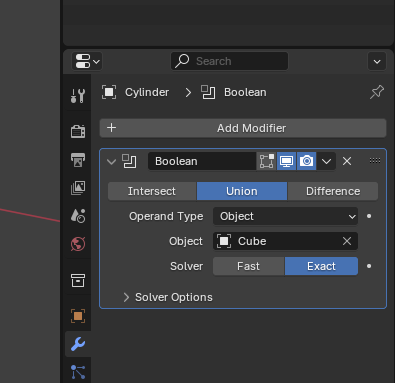Image resolution: width=395 pixels, height=383 pixels.
Task: Open the Scene properties tab
Action: [x=78, y=216]
